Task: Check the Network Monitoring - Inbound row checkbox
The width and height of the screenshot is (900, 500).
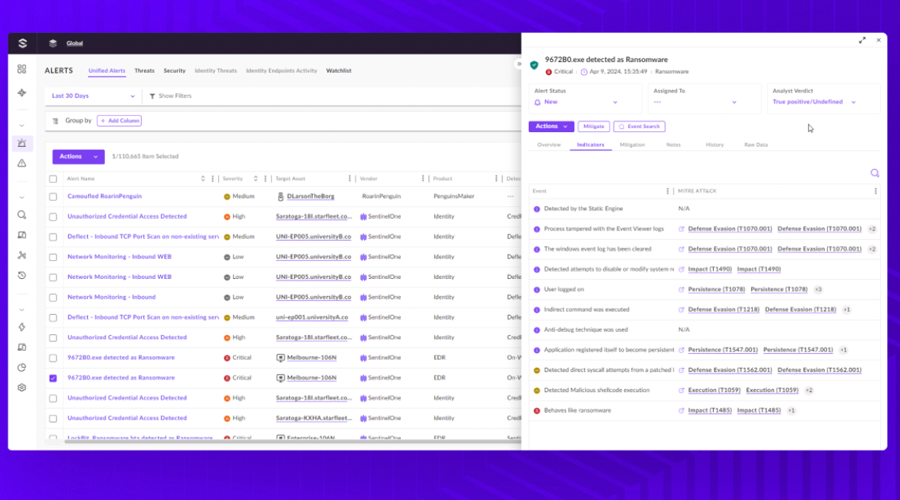Action: [53, 297]
